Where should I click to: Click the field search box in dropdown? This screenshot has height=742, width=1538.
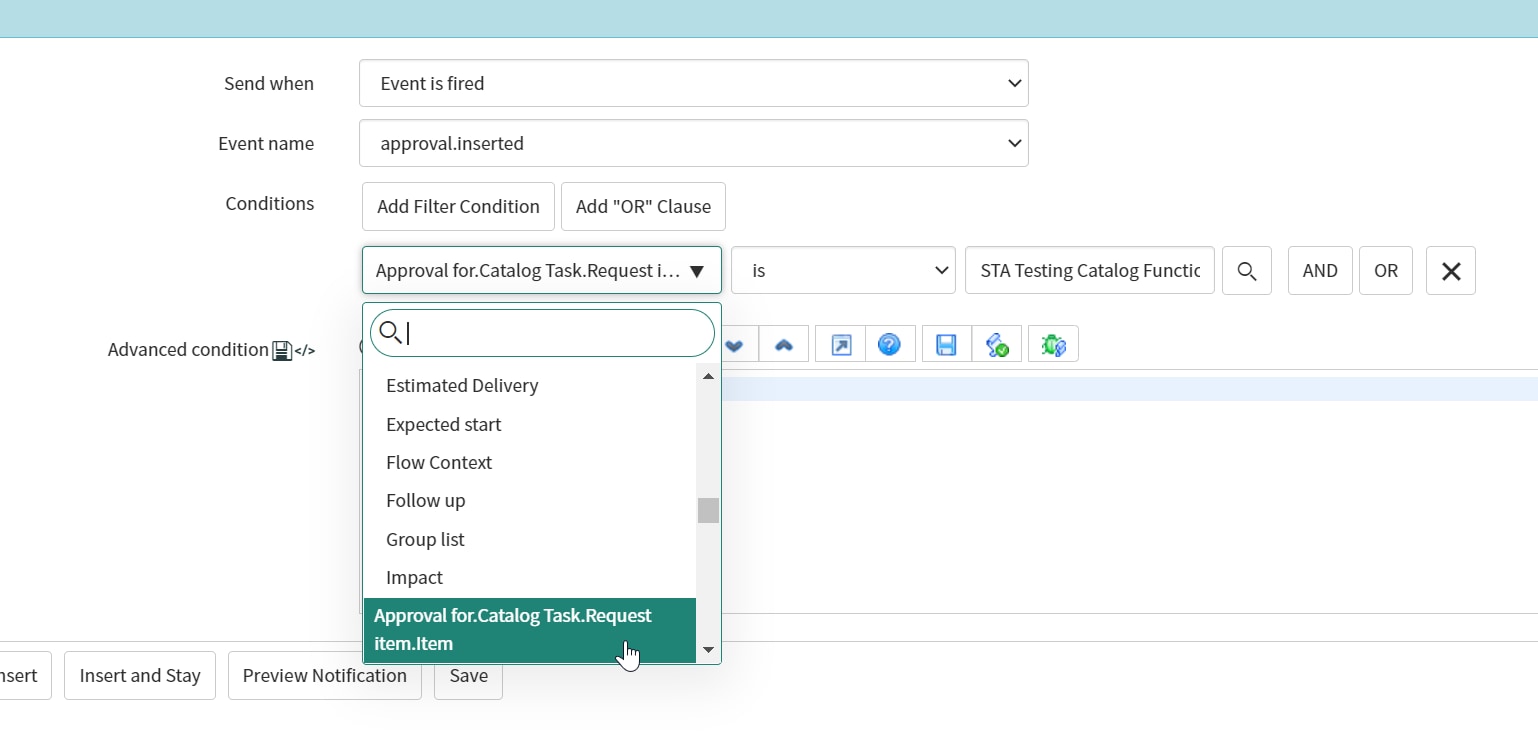coord(542,333)
